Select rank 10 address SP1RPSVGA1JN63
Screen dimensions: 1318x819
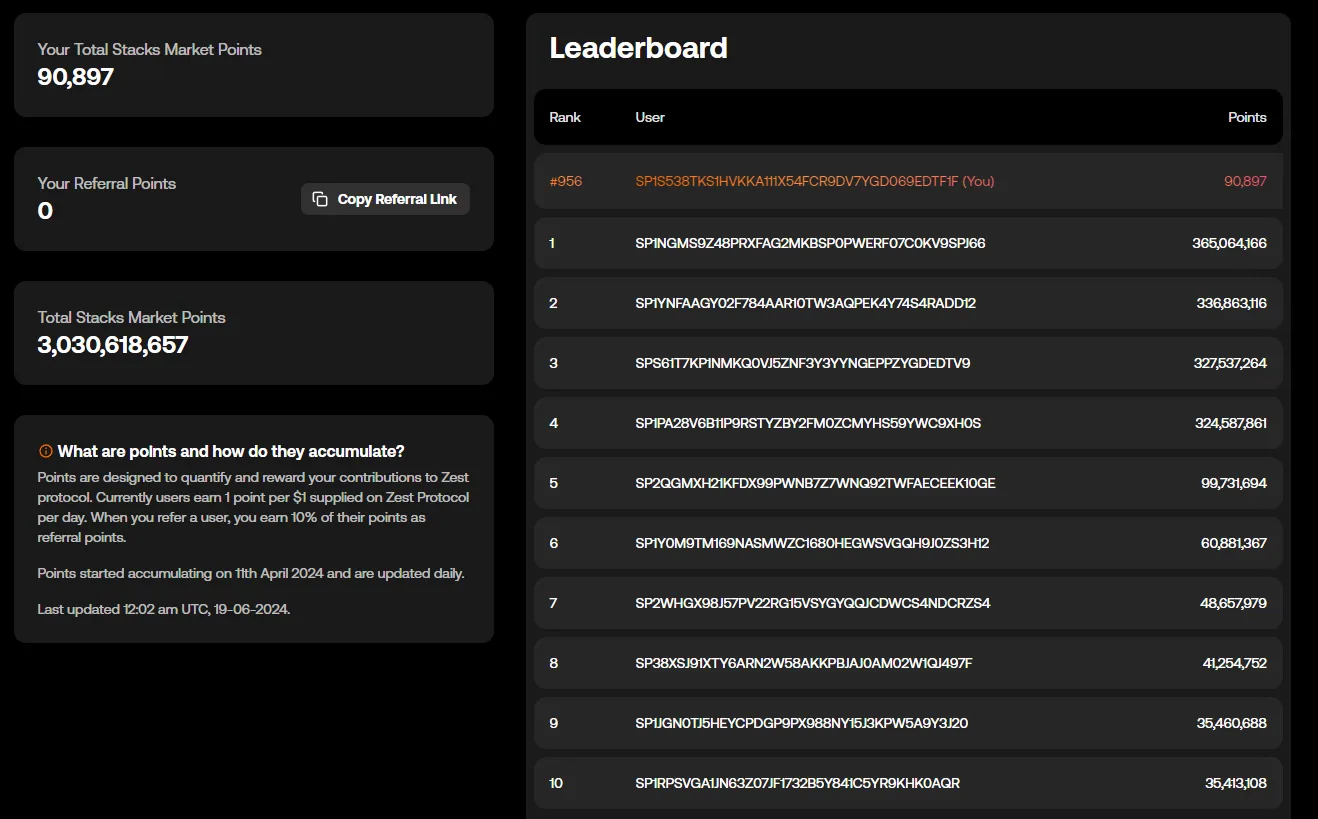point(798,783)
